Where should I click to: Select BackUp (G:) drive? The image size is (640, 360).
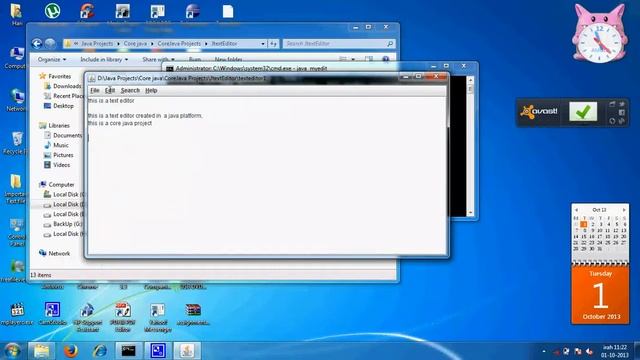[63, 224]
